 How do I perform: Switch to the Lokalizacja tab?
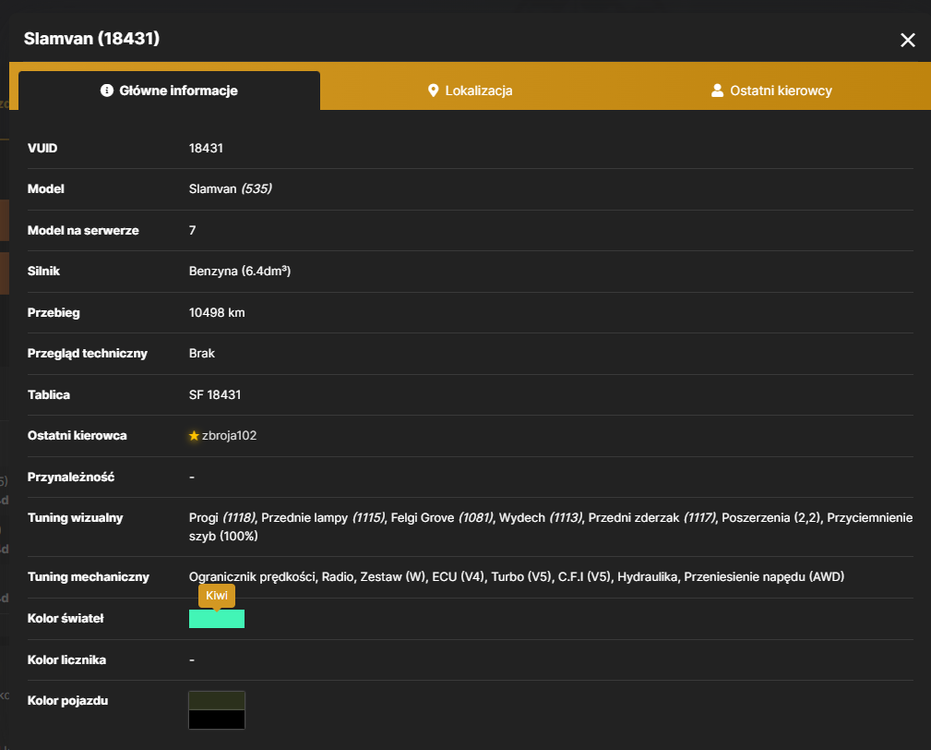coord(470,90)
